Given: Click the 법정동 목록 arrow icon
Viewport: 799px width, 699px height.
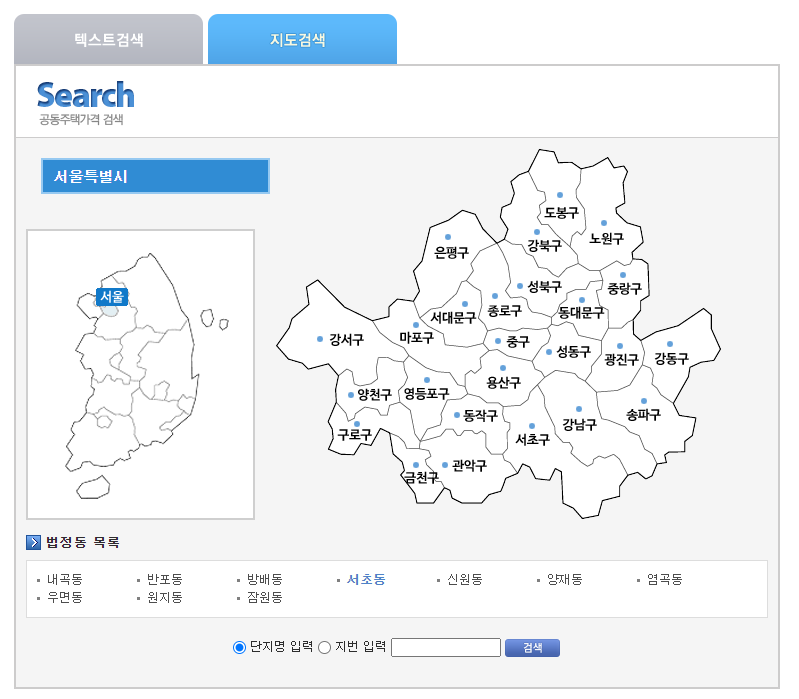Looking at the screenshot, I should [33, 543].
